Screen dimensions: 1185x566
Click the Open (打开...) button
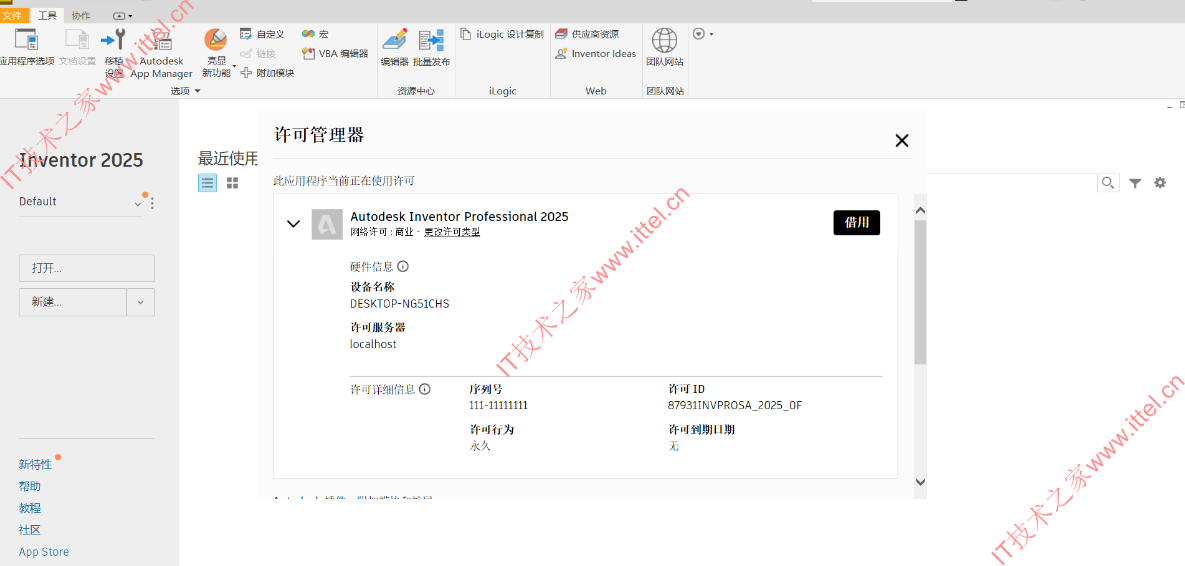pyautogui.click(x=87, y=268)
